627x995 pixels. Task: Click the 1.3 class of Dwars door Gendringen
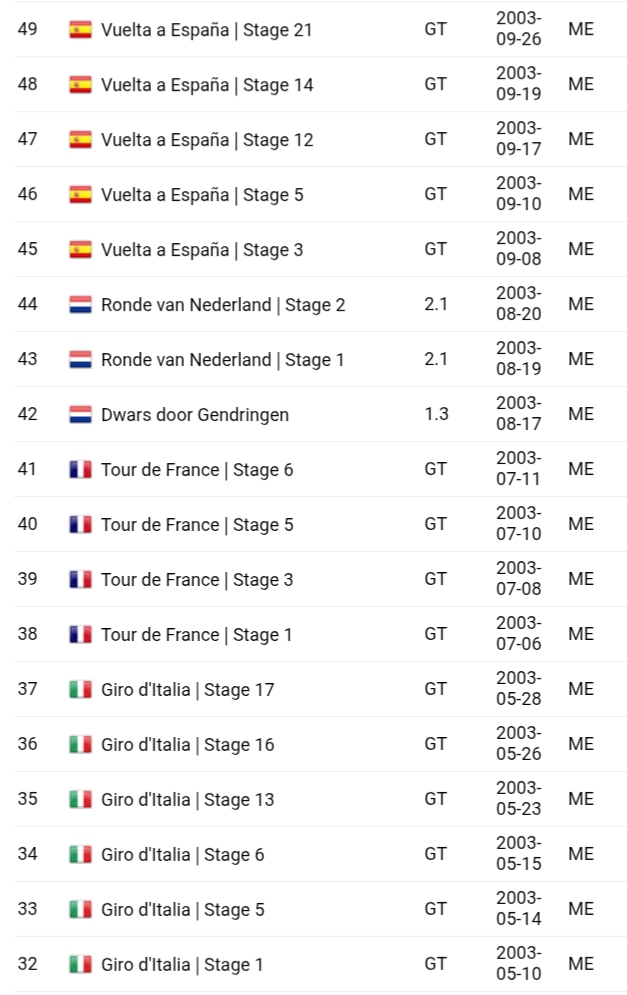tap(437, 414)
